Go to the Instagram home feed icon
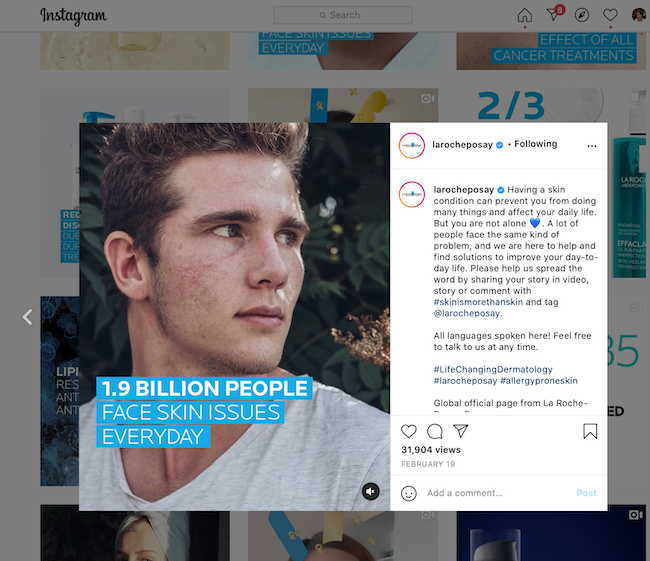Screen dimensions: 650x561 pyautogui.click(x=524, y=15)
